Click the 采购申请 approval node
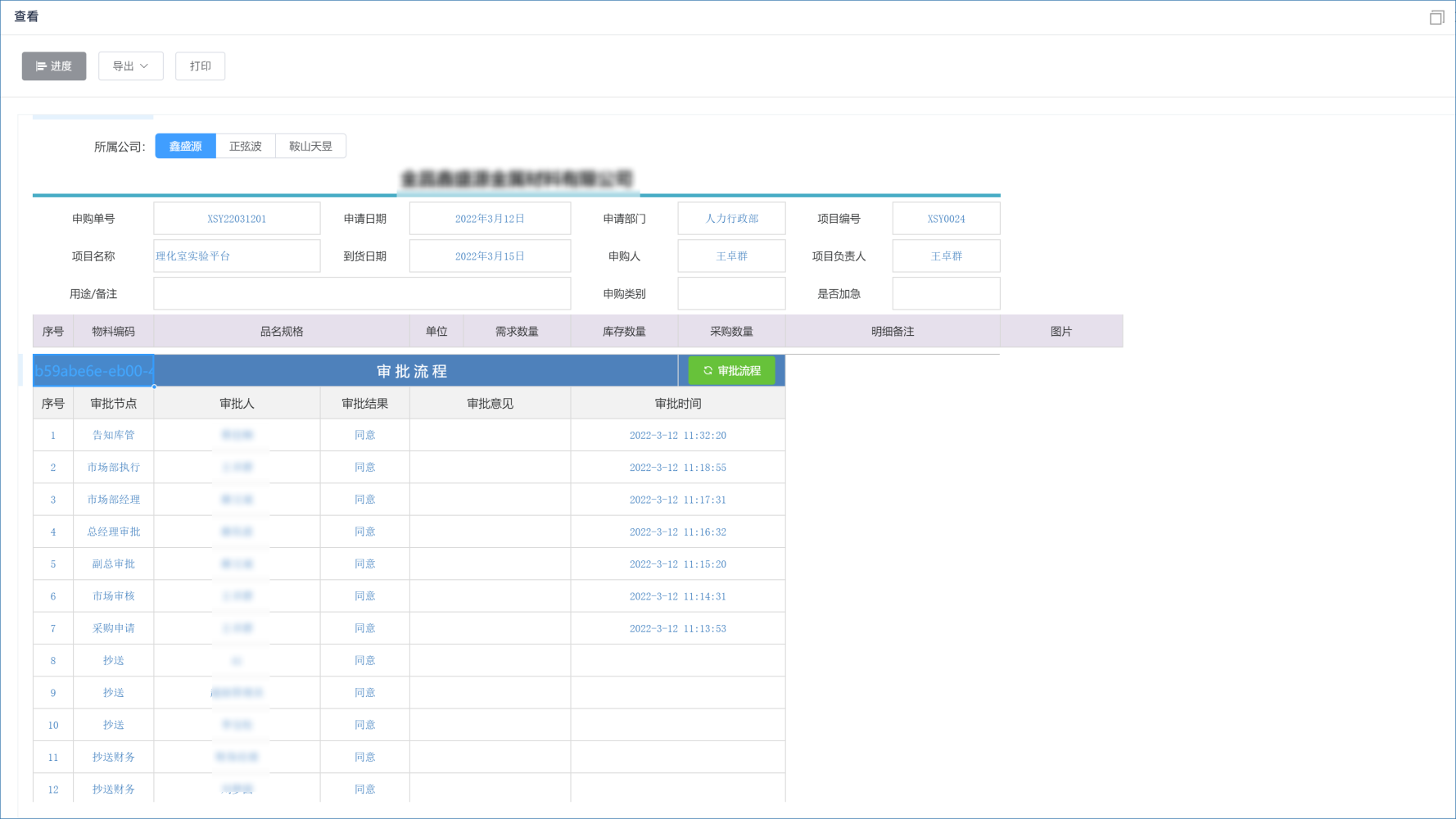The height and width of the screenshot is (819, 1456). click(114, 628)
